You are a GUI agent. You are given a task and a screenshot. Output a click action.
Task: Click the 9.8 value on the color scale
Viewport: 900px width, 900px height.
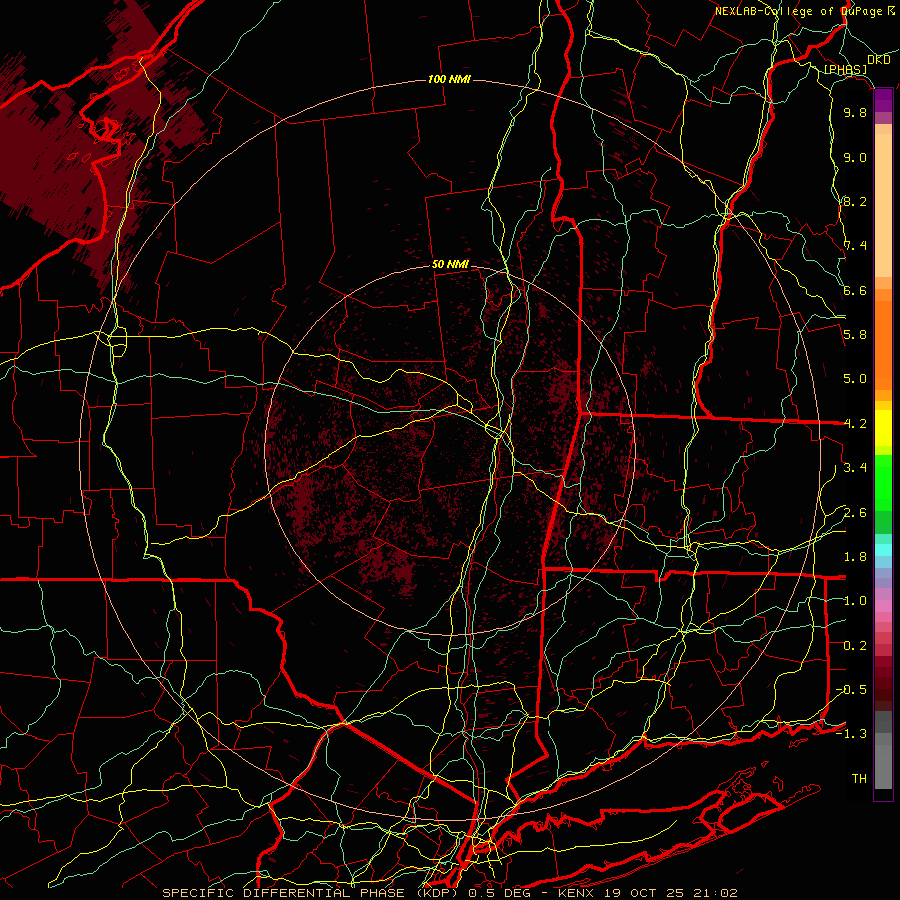tap(855, 113)
